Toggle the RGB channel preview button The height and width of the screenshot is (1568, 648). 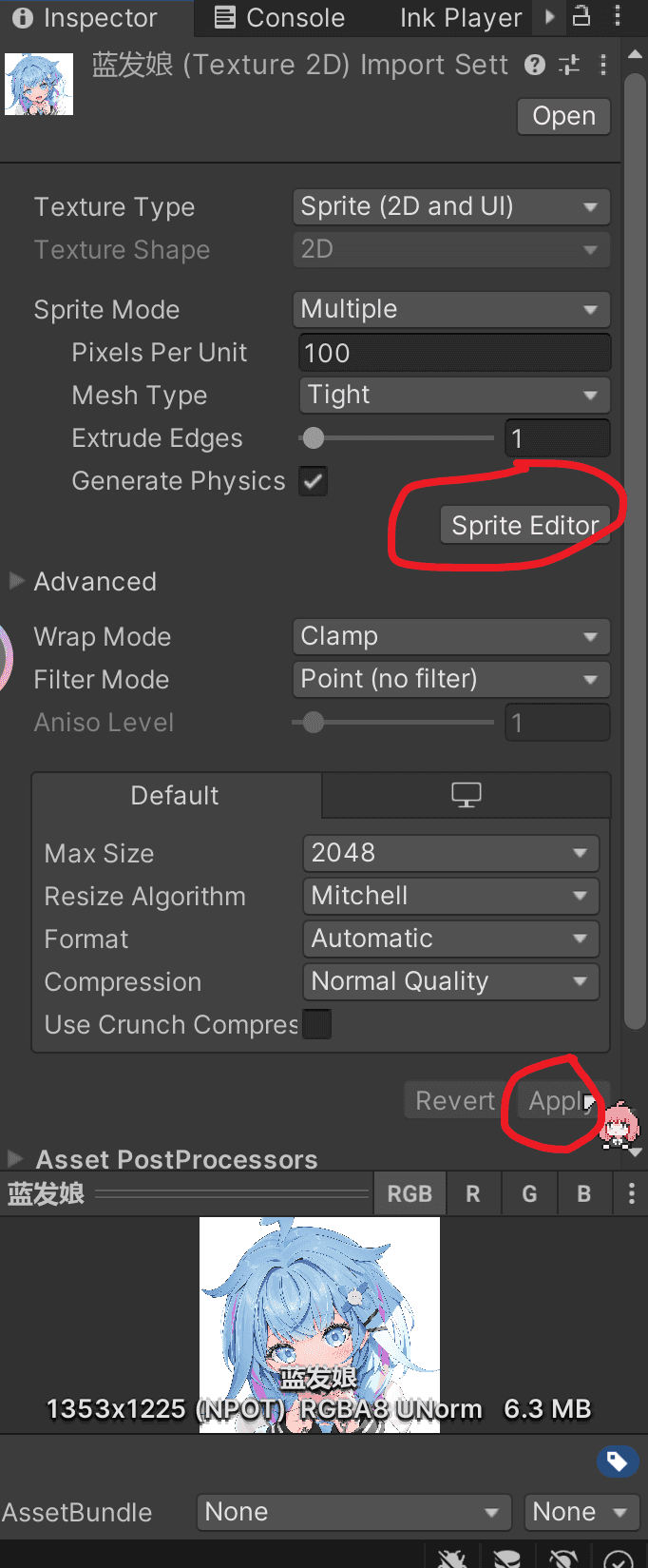(410, 1193)
